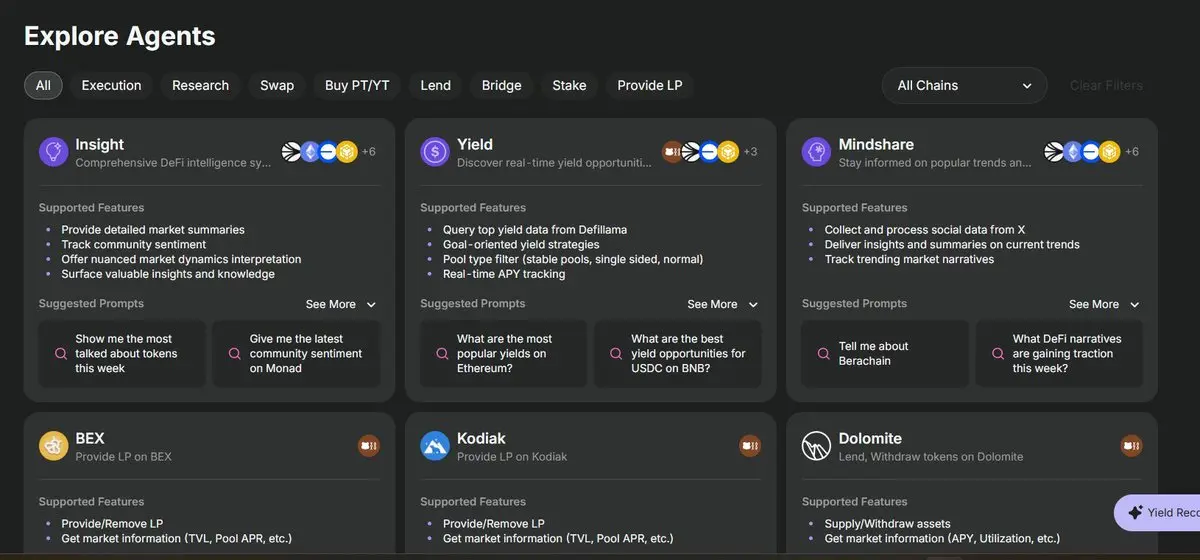Choose prompt "Give me the latest community sentiment on Monad"
Screen dimensions: 1200x560
point(296,354)
